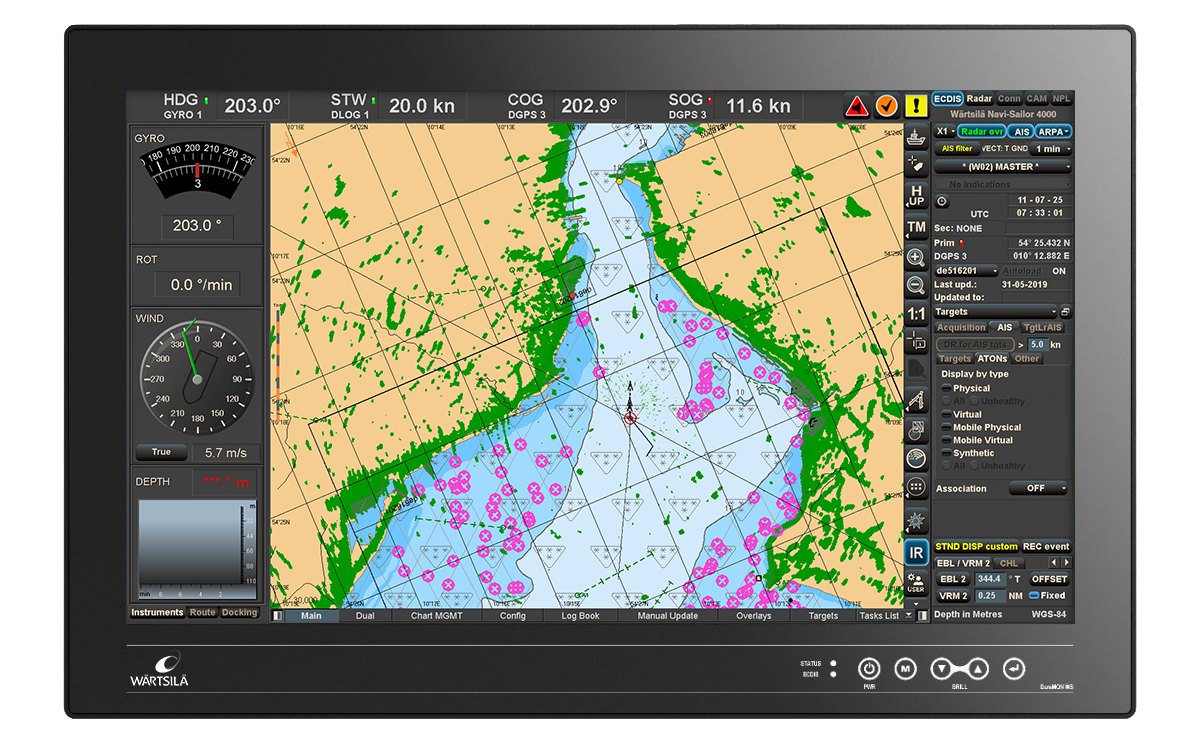Open the grid apps menu icon
This screenshot has width=1200, height=740.
[916, 487]
